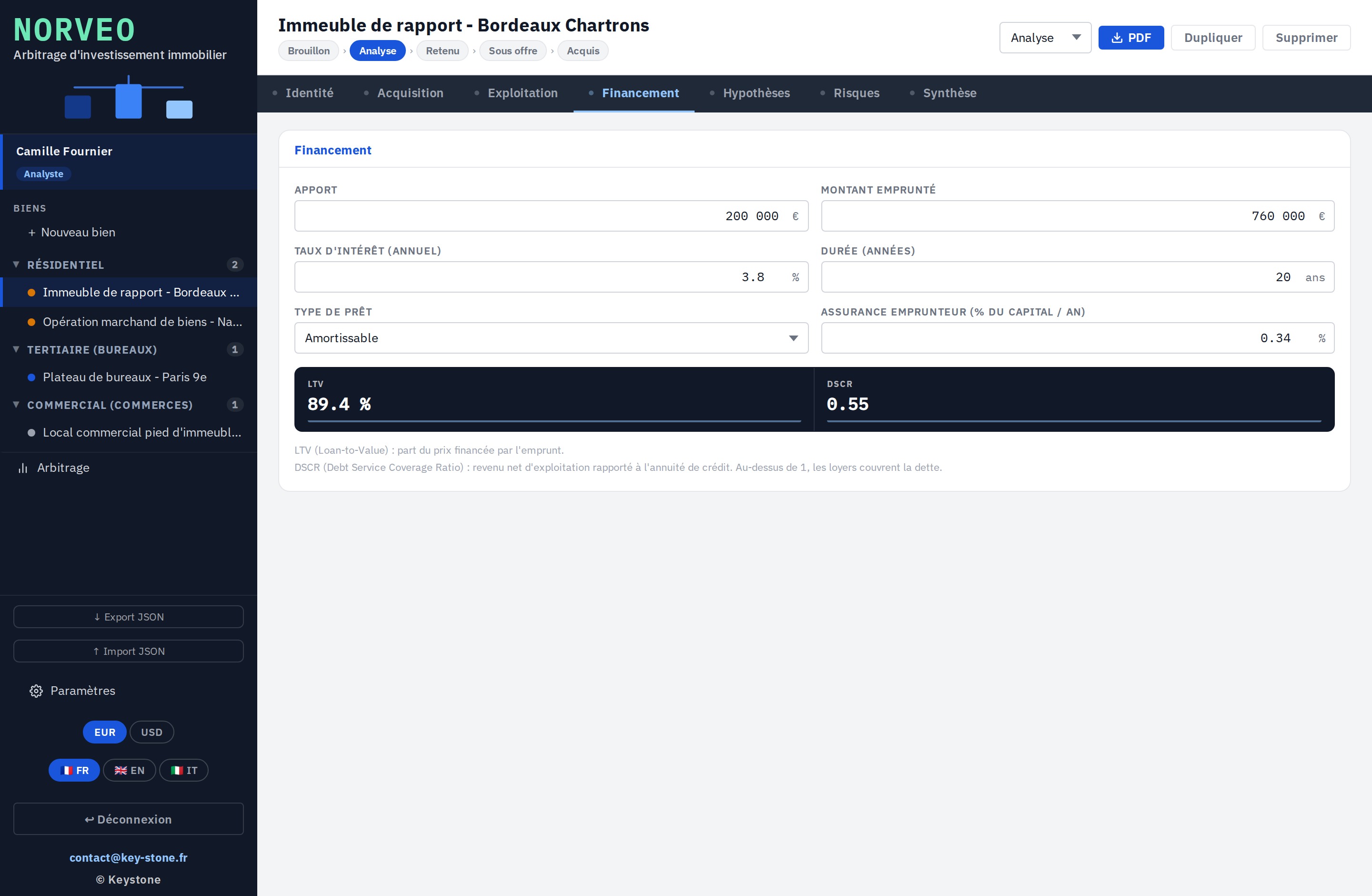This screenshot has height=896, width=1372.
Task: Click the orange dot beside Opération marchand
Action: coord(32,322)
